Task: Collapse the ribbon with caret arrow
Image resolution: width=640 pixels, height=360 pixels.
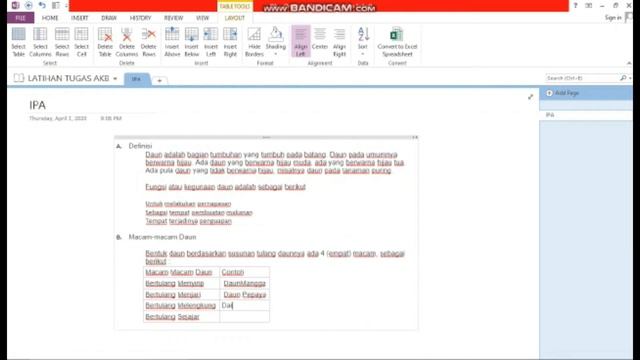Action: 629,63
